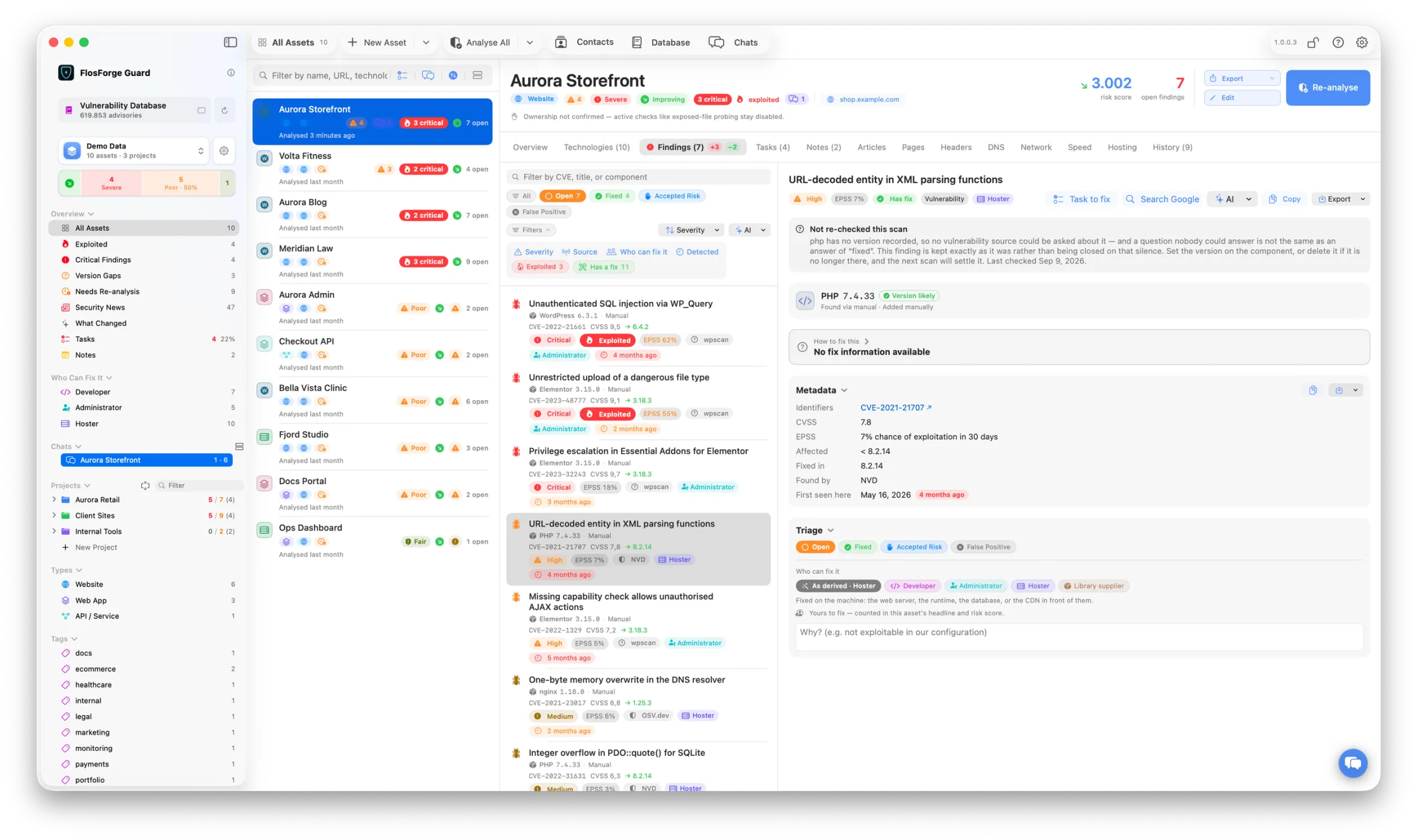1418x840 pixels.
Task: Click the help question mark icon
Action: click(x=1338, y=42)
